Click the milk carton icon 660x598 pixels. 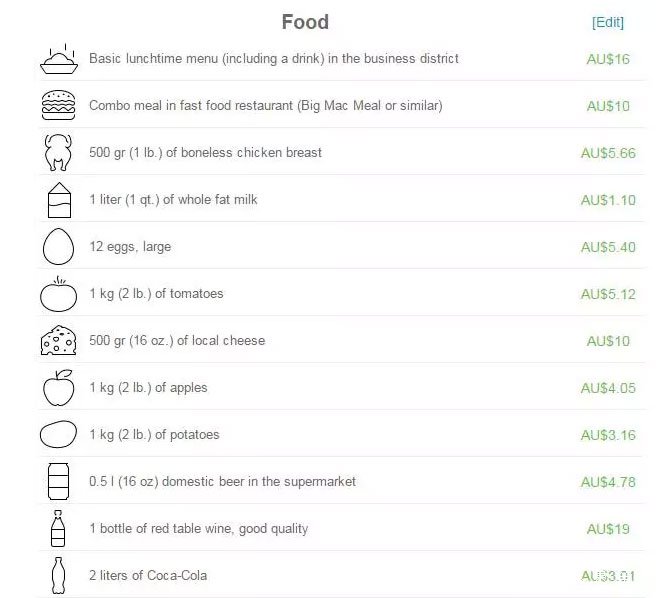[x=59, y=200]
